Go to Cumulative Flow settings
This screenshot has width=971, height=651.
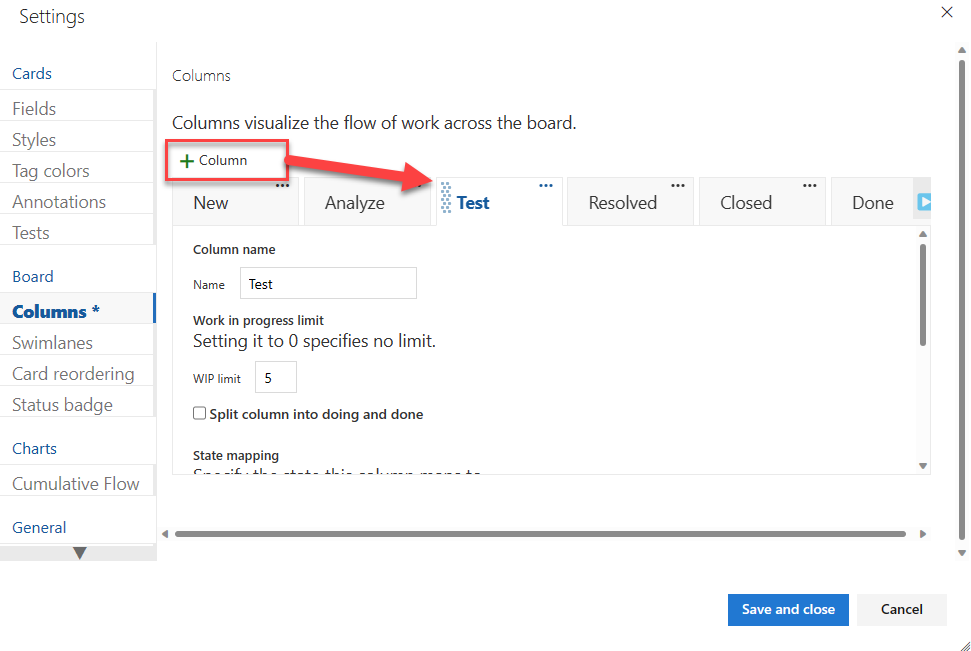pos(76,483)
